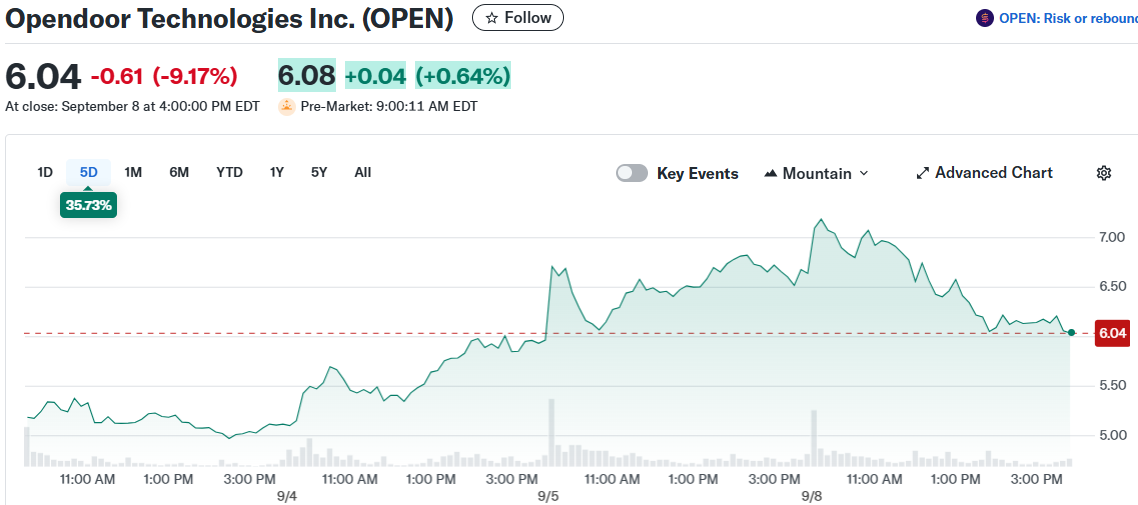Click the 5.50 y-axis price label

point(1112,385)
